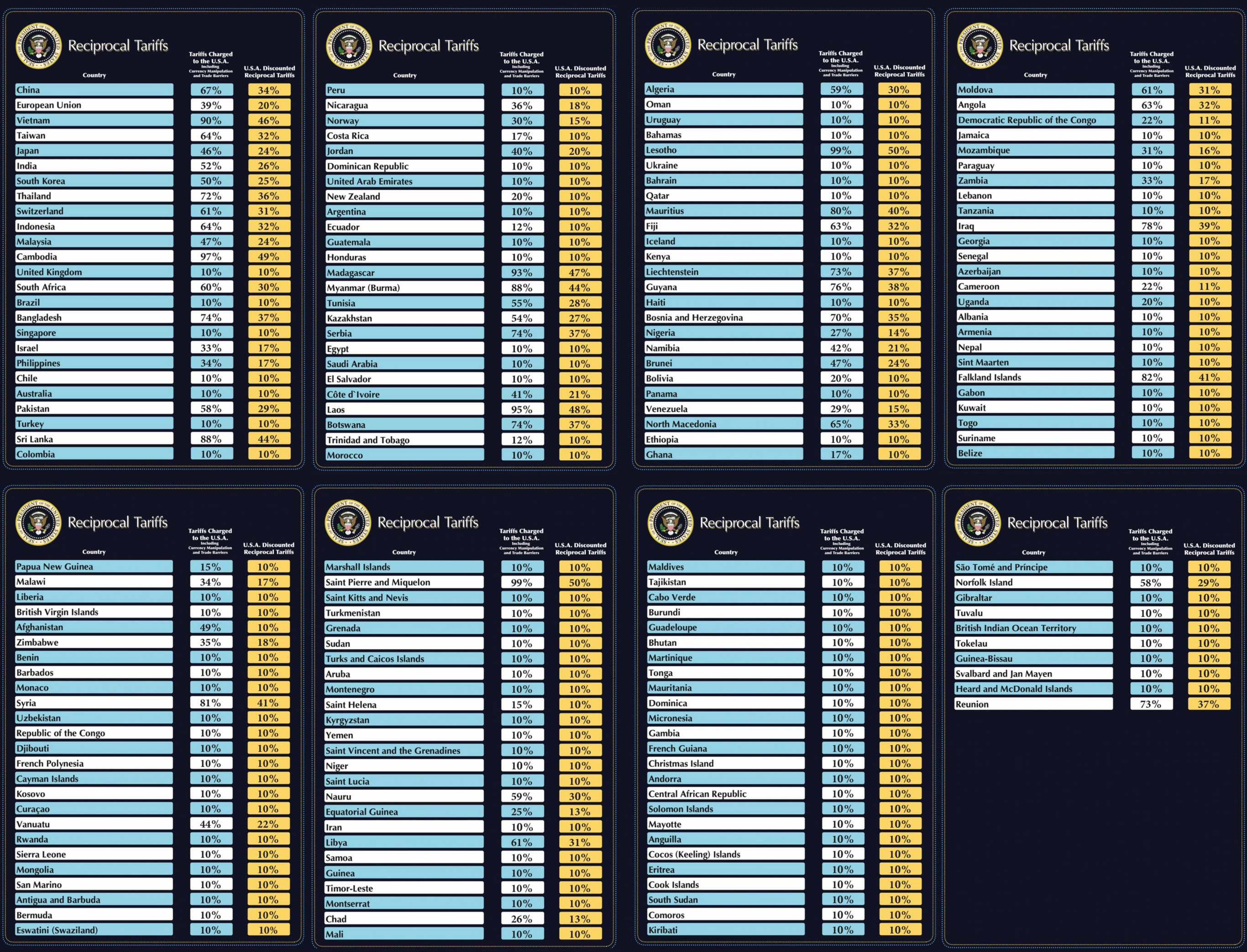Select the South Korea country name
Viewport: 1247px width, 952px height.
point(94,181)
